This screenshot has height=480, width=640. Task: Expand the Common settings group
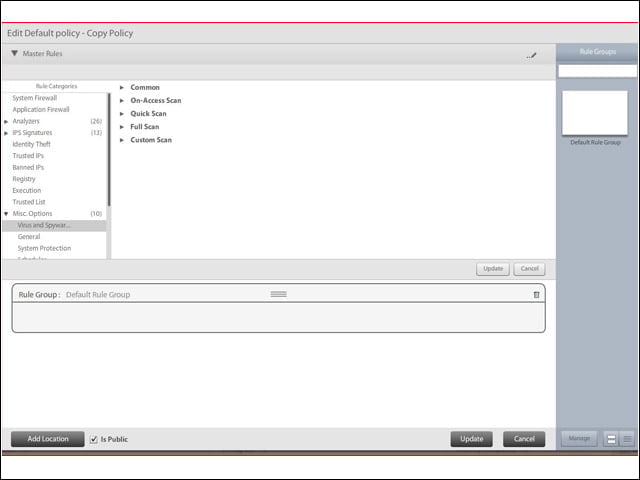(122, 87)
